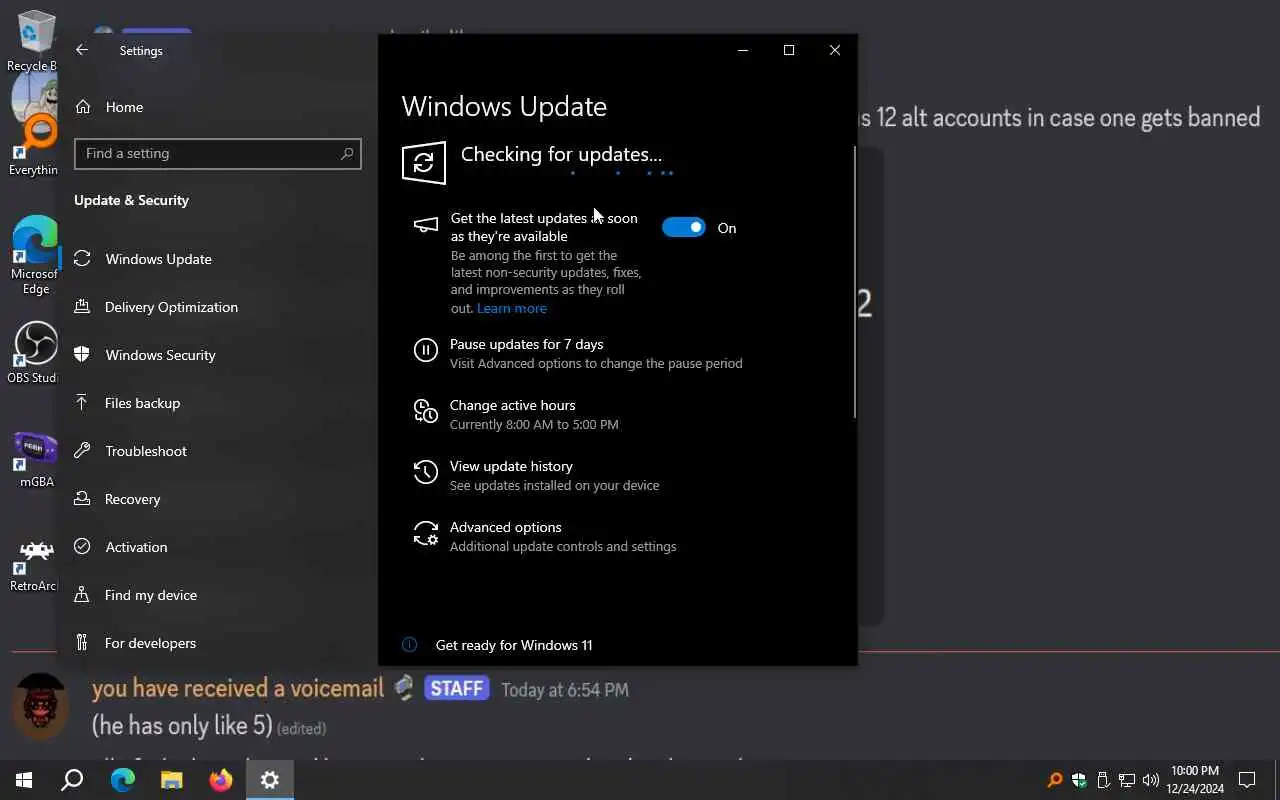This screenshot has height=800, width=1280.
Task: Click the Windows Update sync icon in sidebar
Action: click(x=83, y=259)
